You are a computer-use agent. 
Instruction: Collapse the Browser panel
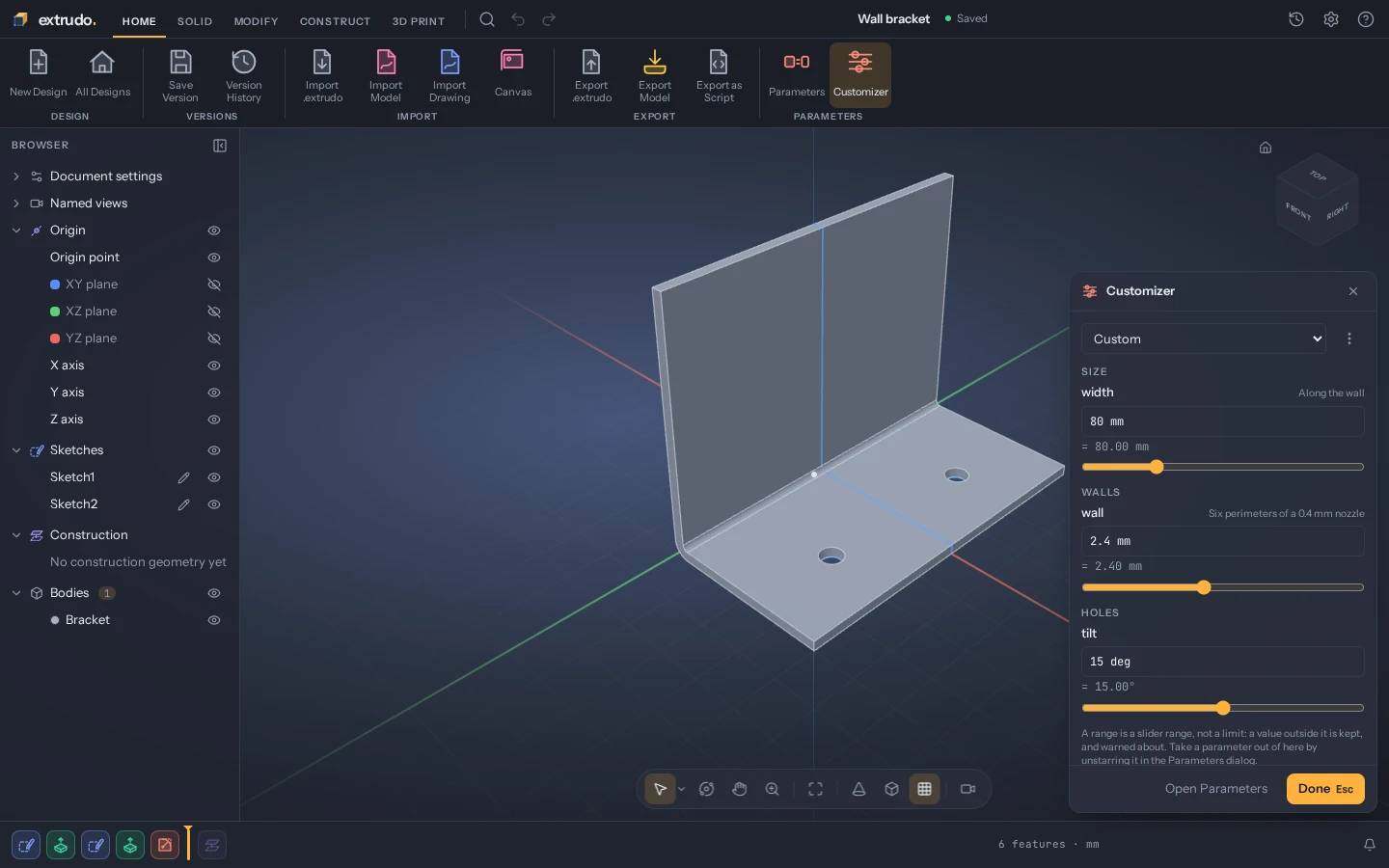click(x=220, y=146)
